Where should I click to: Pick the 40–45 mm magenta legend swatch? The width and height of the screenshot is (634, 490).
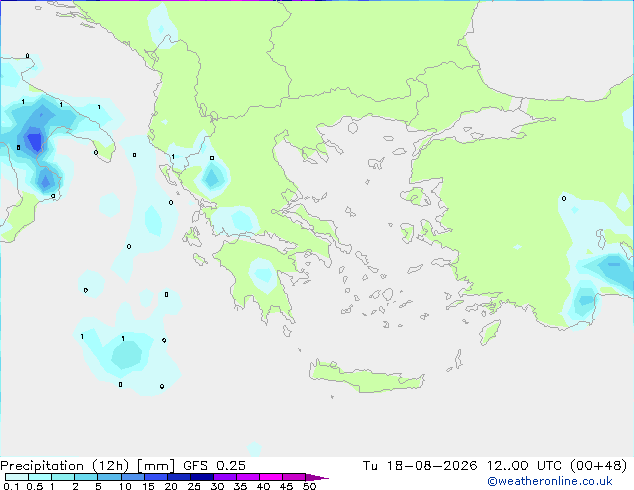[x=271, y=477]
